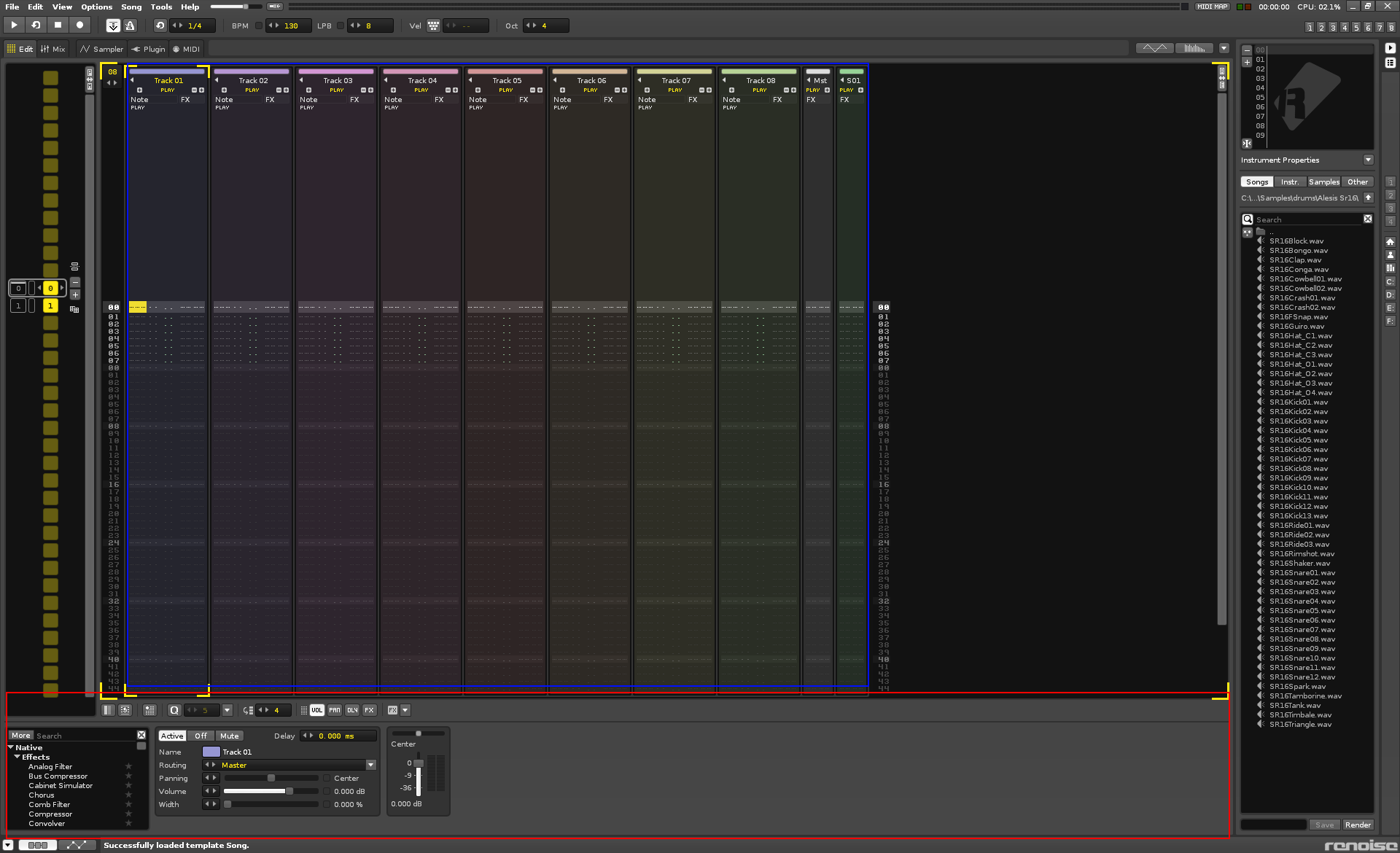Viewport: 1400px width, 853px height.
Task: Select the Compressor effect
Action: click(x=50, y=814)
